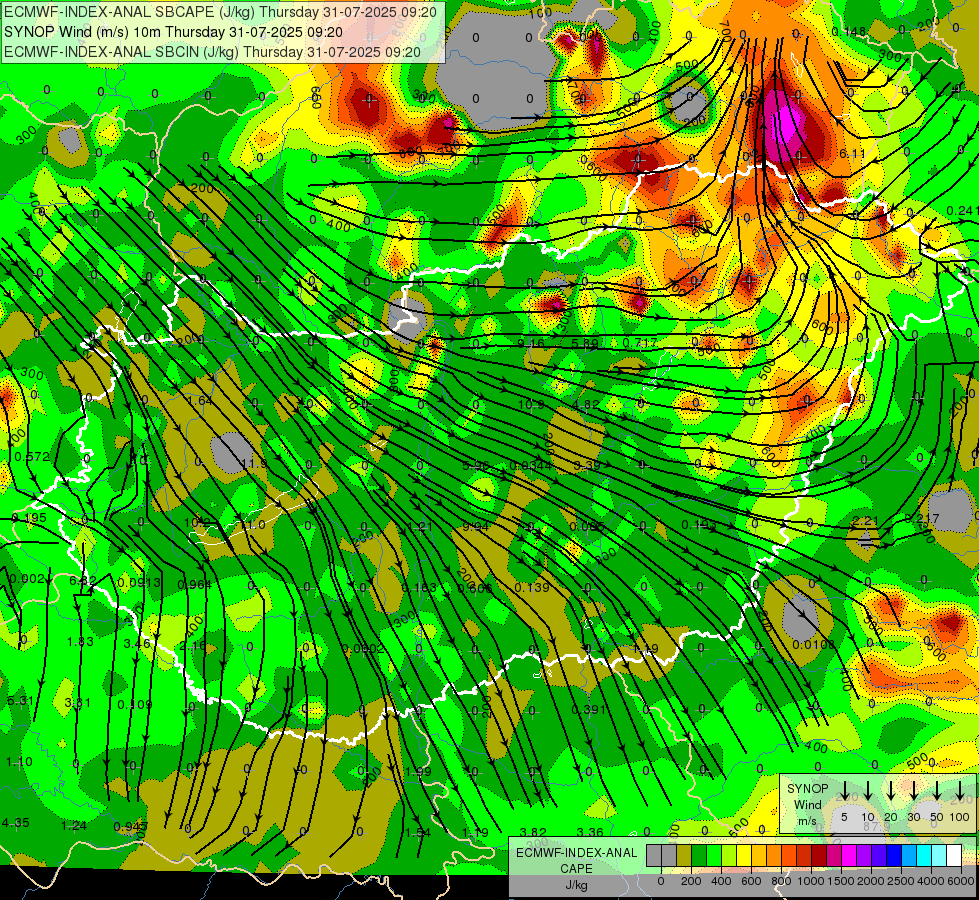Click the 0.717 value on the map
The width and height of the screenshot is (979, 900).
pyautogui.click(x=640, y=342)
